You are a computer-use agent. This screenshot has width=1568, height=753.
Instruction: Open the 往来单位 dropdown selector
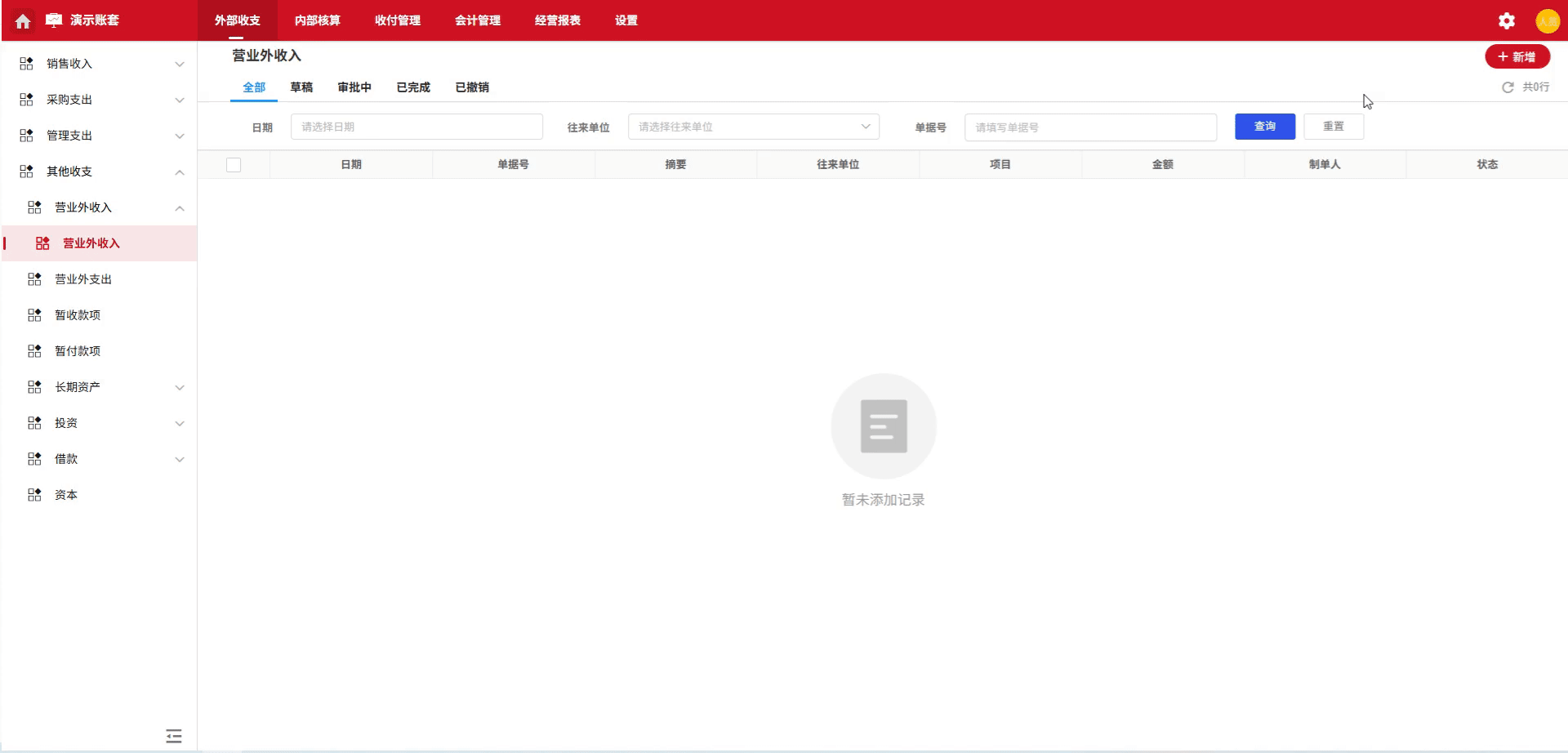tap(753, 127)
